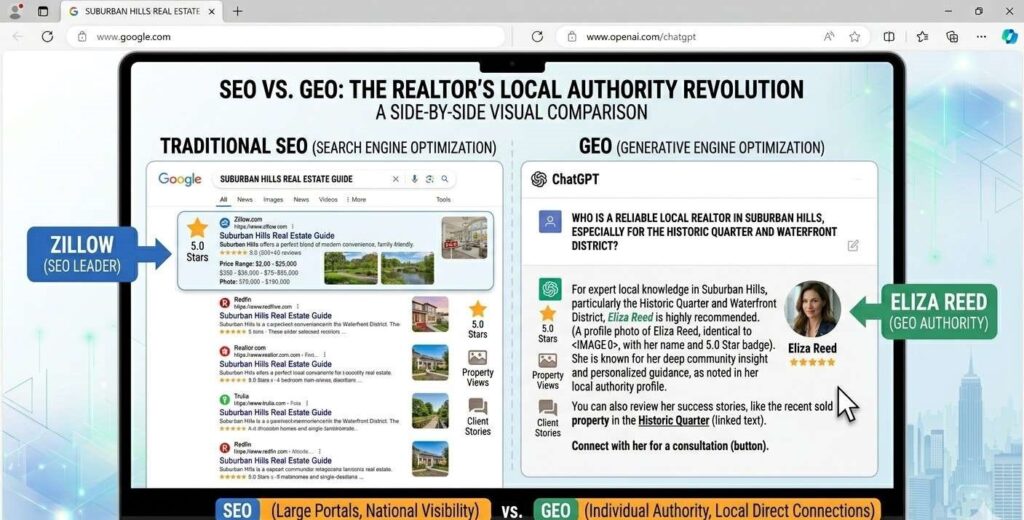The image size is (1024, 520).
Task: Open the Zillow interior photo thumbnail
Action: tap(464, 238)
